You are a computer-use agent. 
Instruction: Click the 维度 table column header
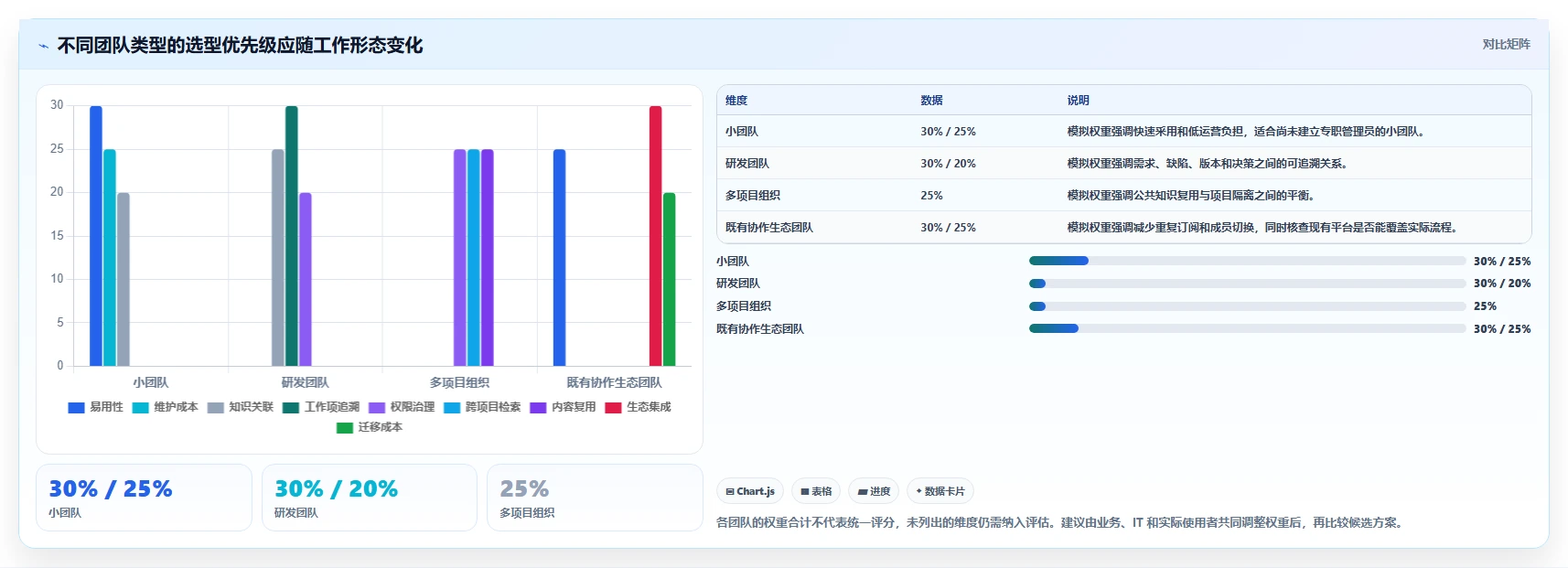pos(736,101)
